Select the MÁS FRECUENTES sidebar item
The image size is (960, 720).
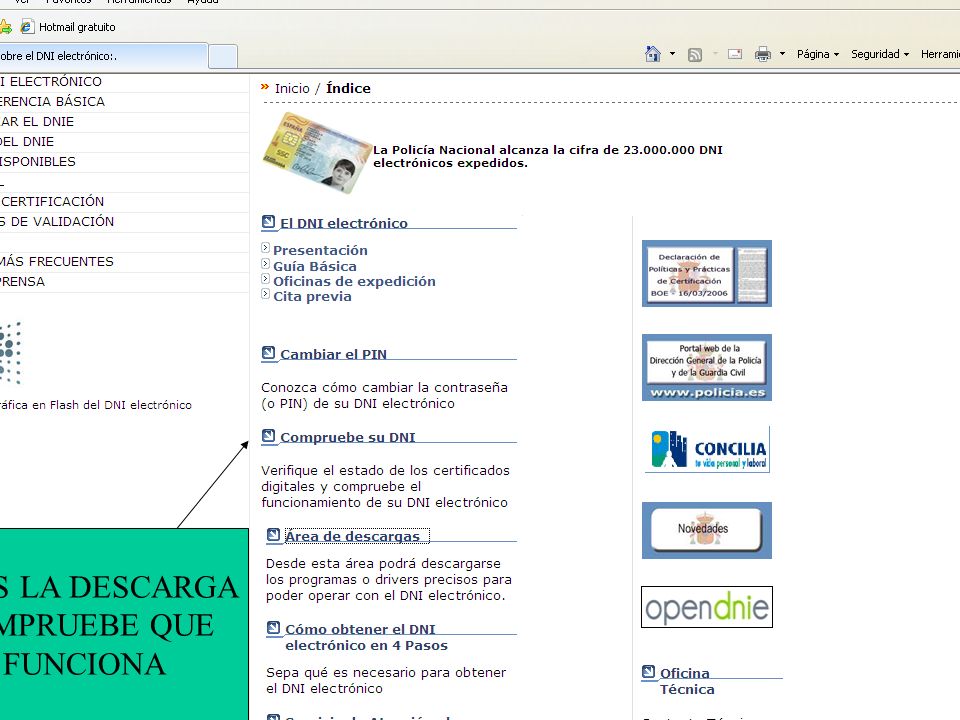coord(57,261)
